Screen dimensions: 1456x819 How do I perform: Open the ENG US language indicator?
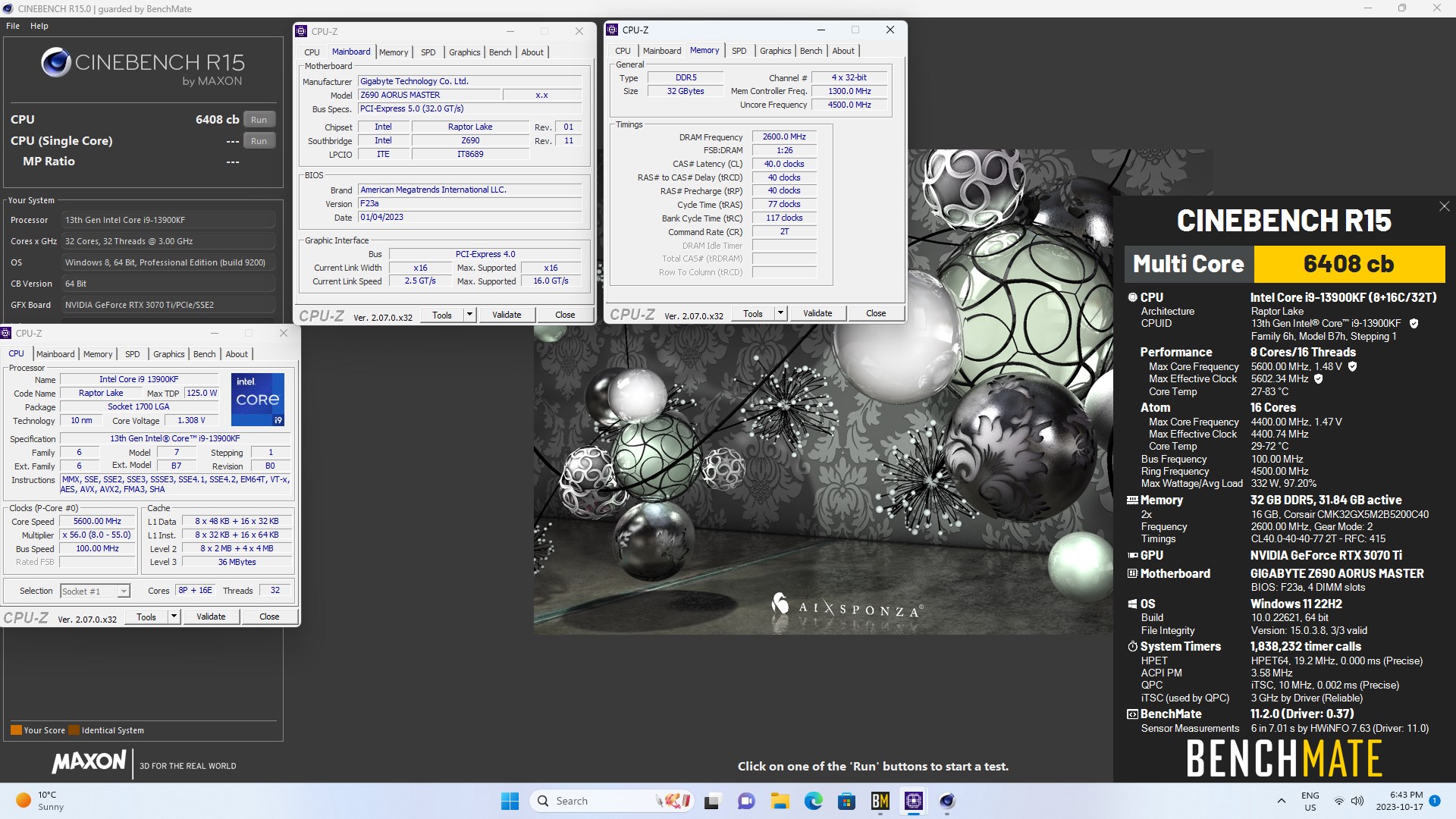click(x=1310, y=801)
